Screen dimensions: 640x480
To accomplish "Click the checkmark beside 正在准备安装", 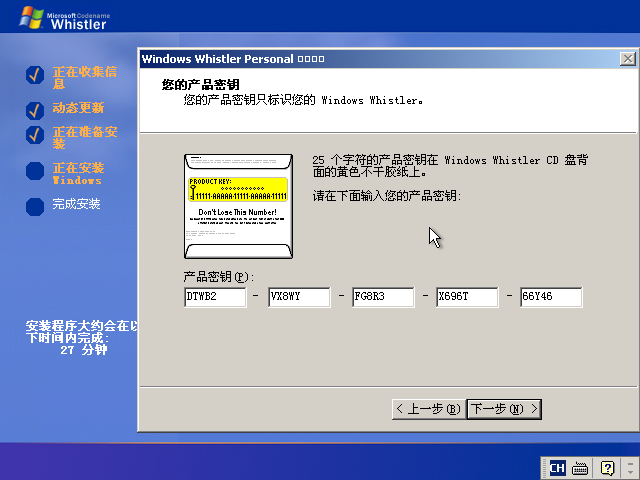I will click(35, 135).
